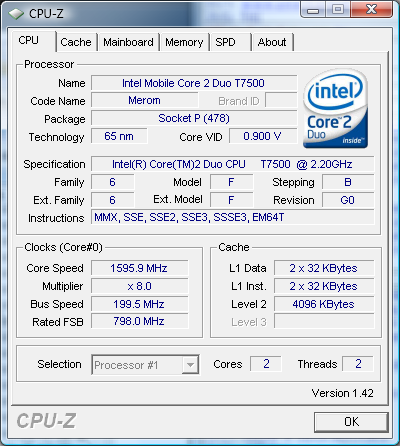Click the specification field showing T7500 @ 2.20GHz
400x446 pixels.
pyautogui.click(x=232, y=164)
